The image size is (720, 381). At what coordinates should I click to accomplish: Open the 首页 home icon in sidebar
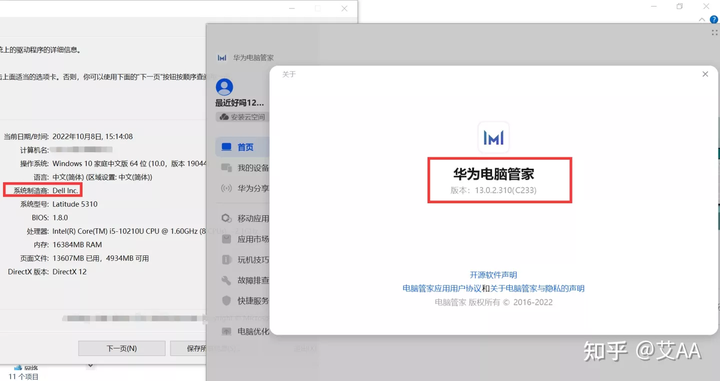226,147
